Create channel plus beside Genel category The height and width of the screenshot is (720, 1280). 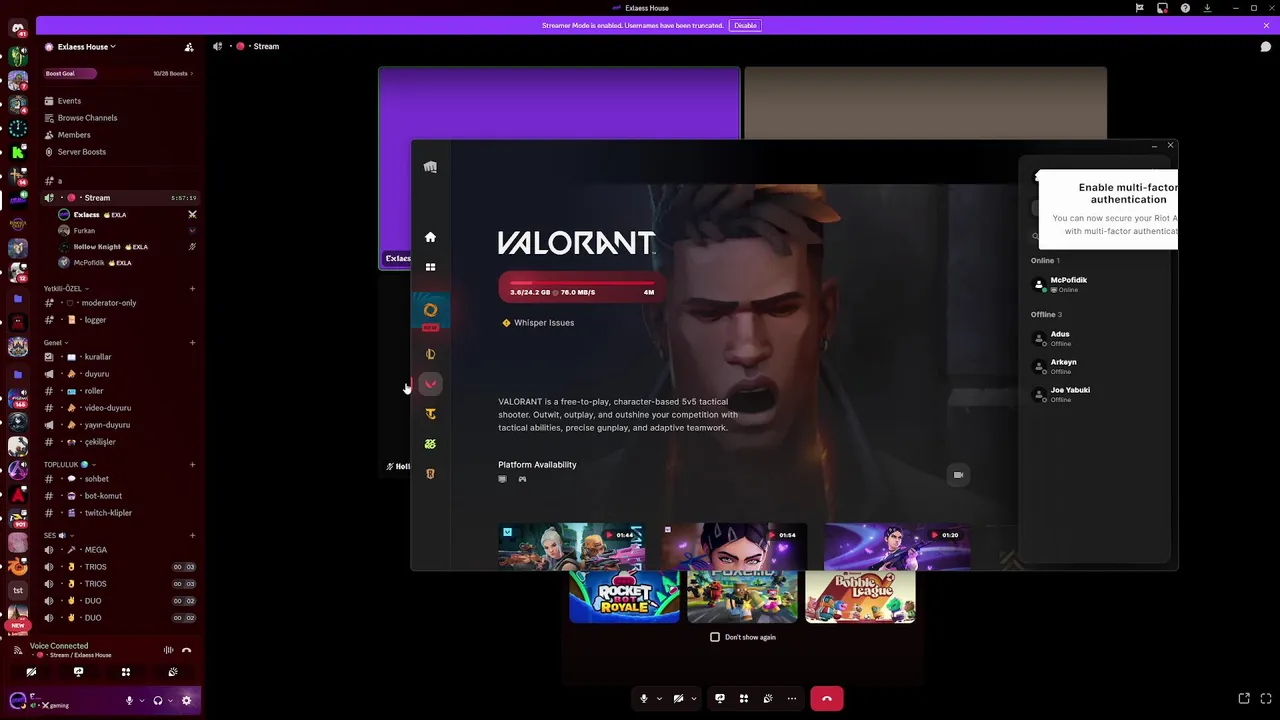click(192, 343)
